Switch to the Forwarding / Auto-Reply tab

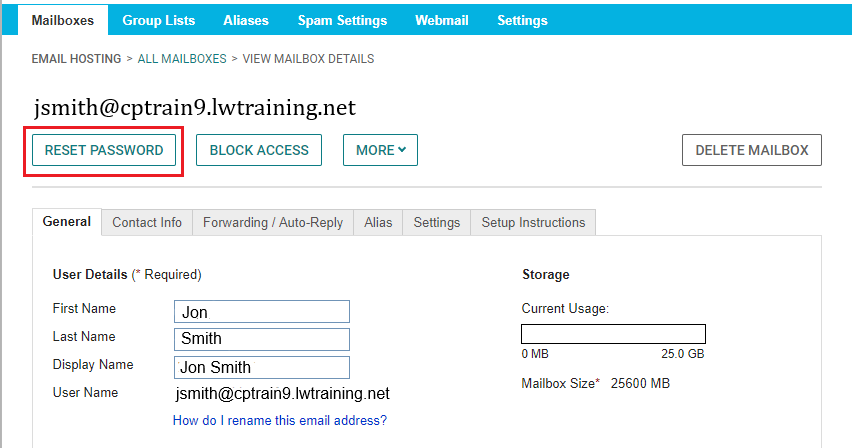coord(273,222)
